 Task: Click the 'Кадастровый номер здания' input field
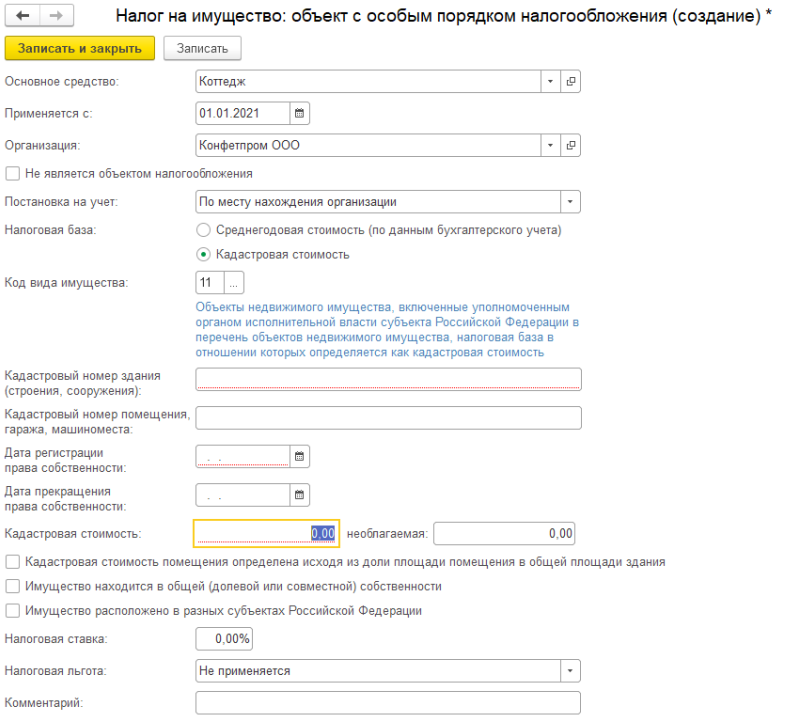coord(388,380)
